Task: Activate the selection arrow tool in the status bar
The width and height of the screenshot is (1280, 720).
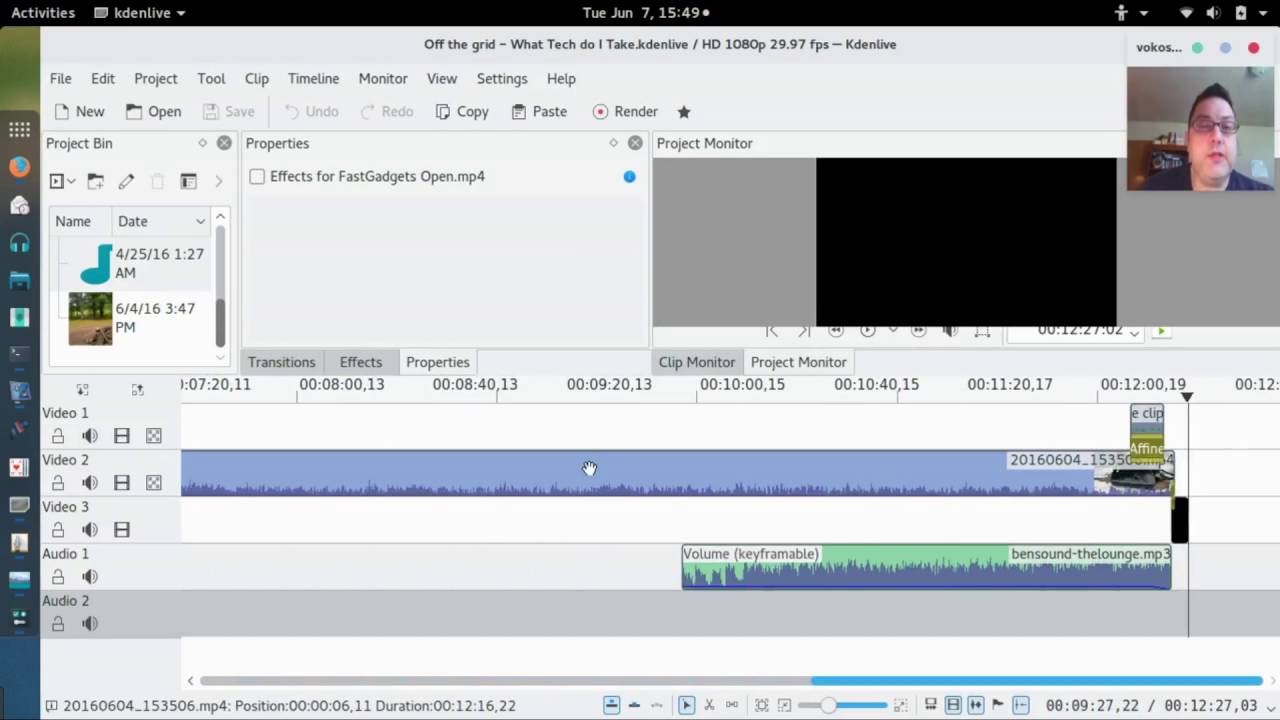Action: [686, 705]
